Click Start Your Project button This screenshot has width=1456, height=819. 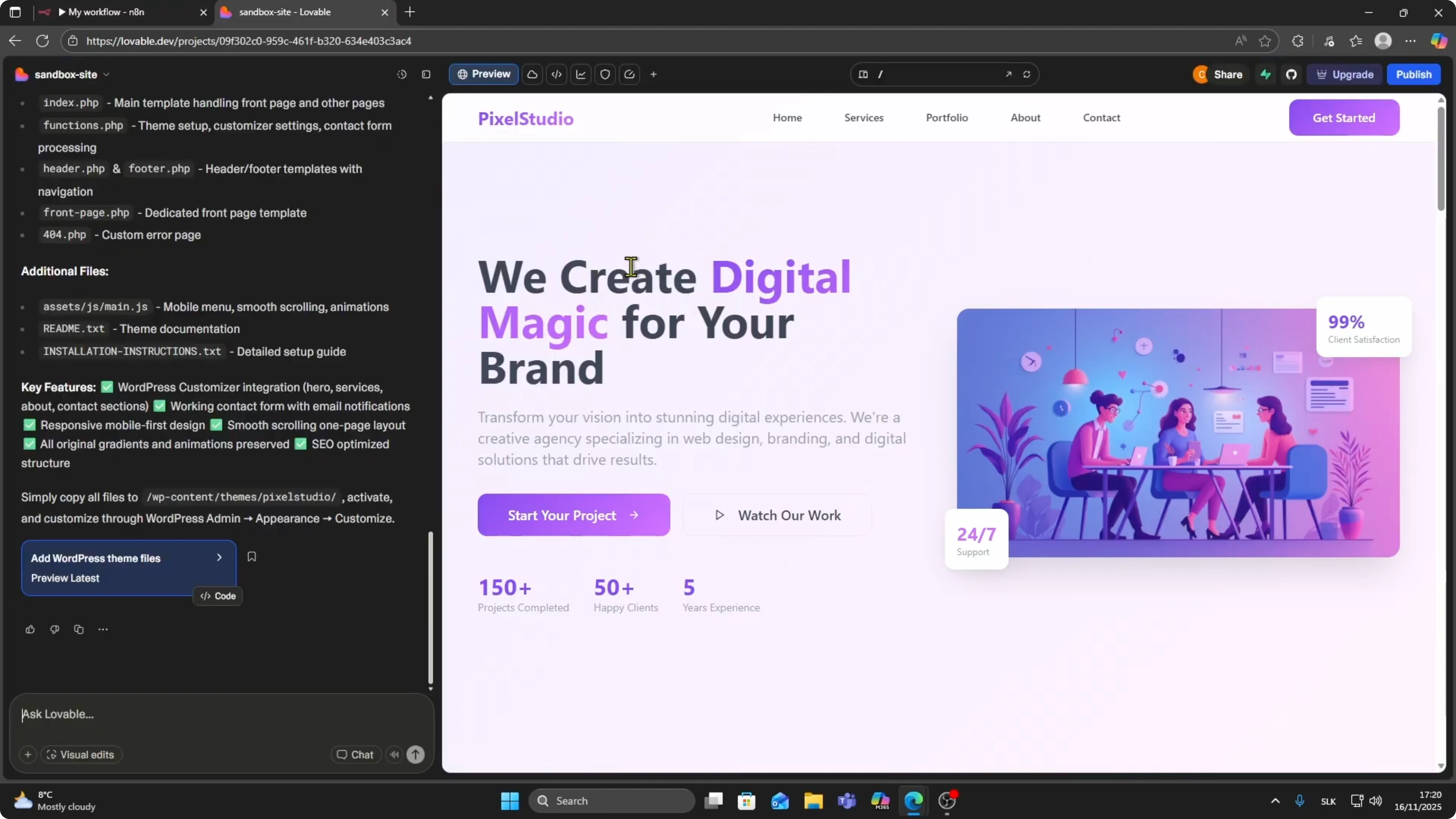[574, 515]
